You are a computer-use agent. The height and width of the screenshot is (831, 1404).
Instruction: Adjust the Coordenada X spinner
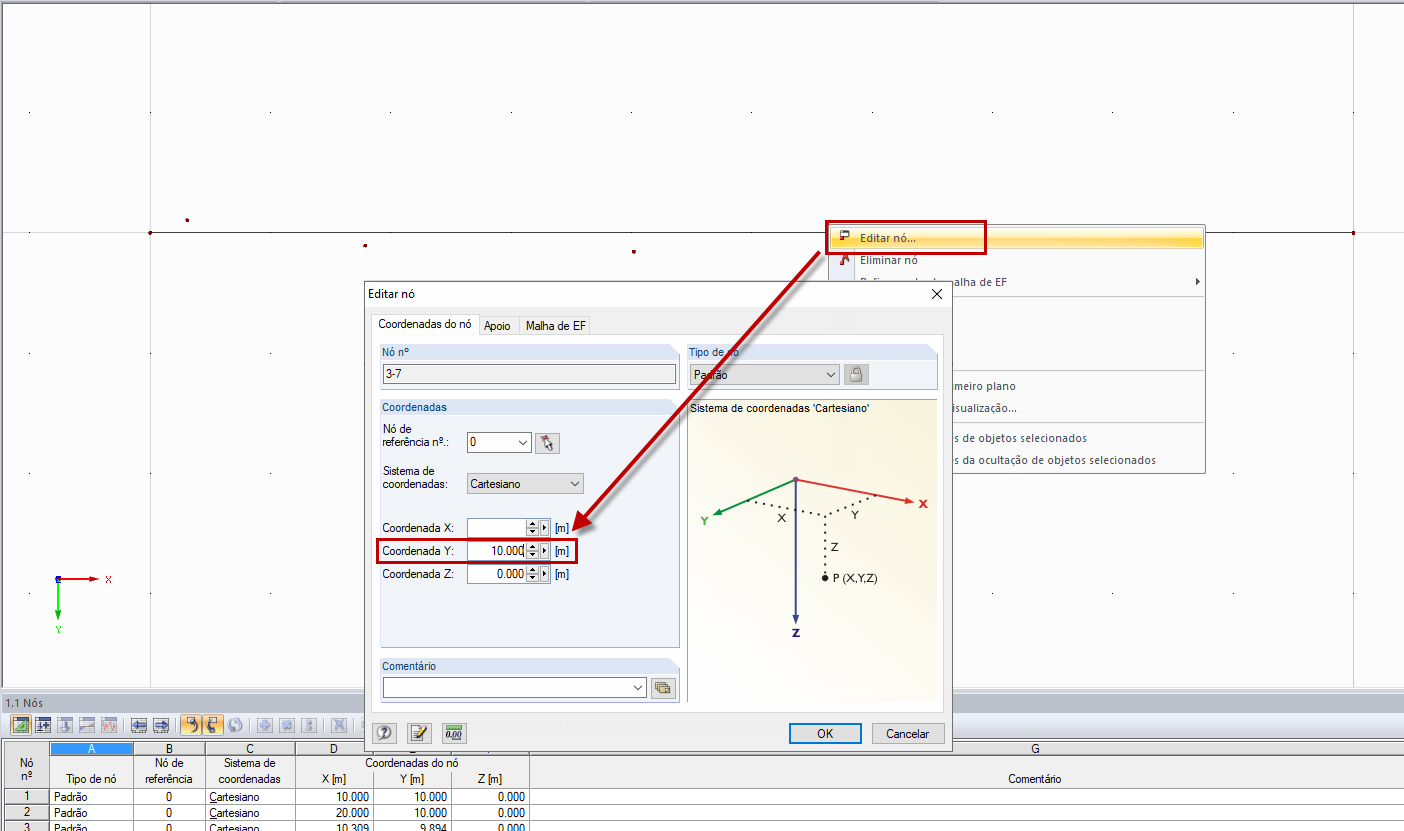click(532, 527)
